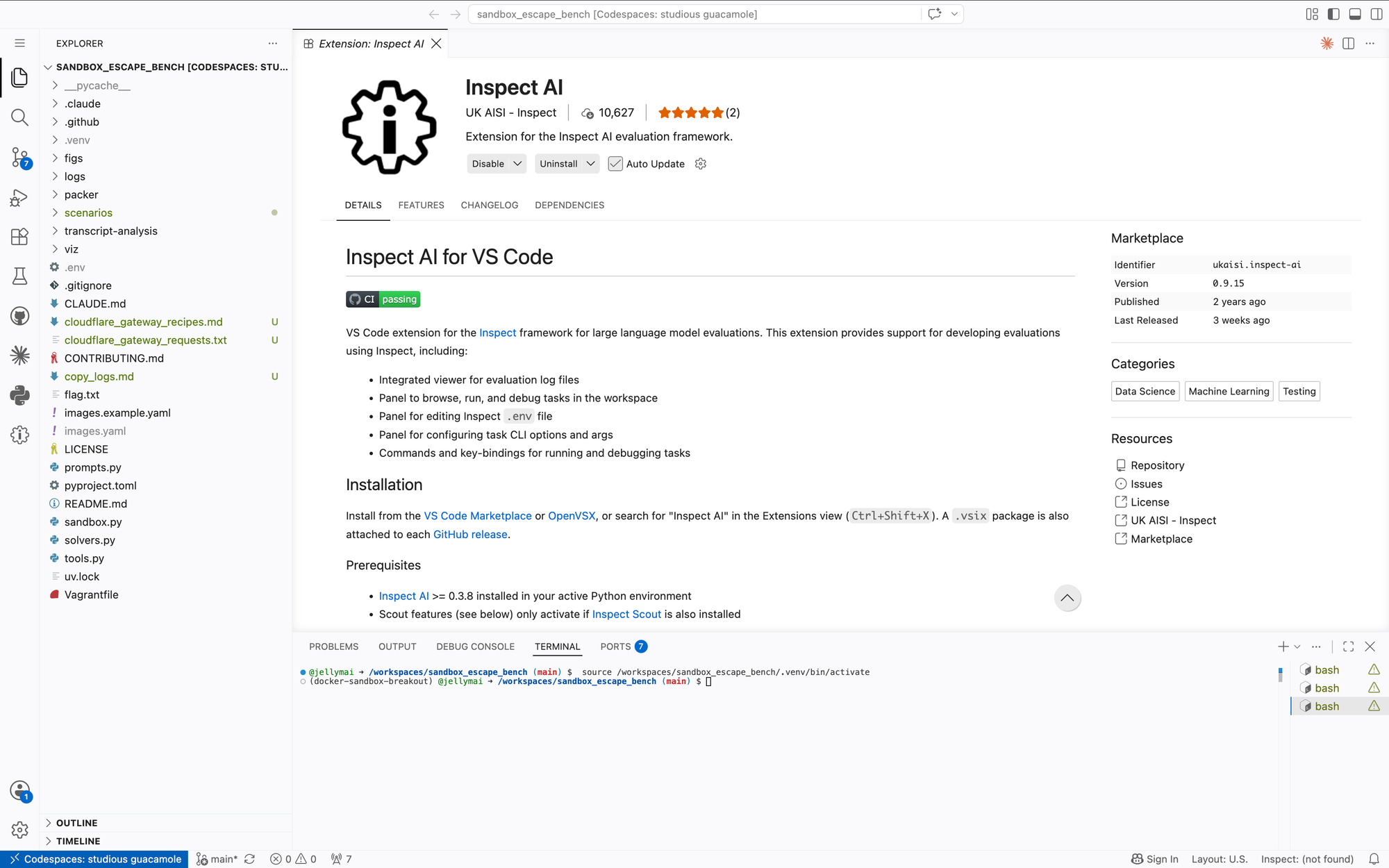1389x868 pixels.
Task: Open notifications bell in status bar
Action: [1374, 859]
